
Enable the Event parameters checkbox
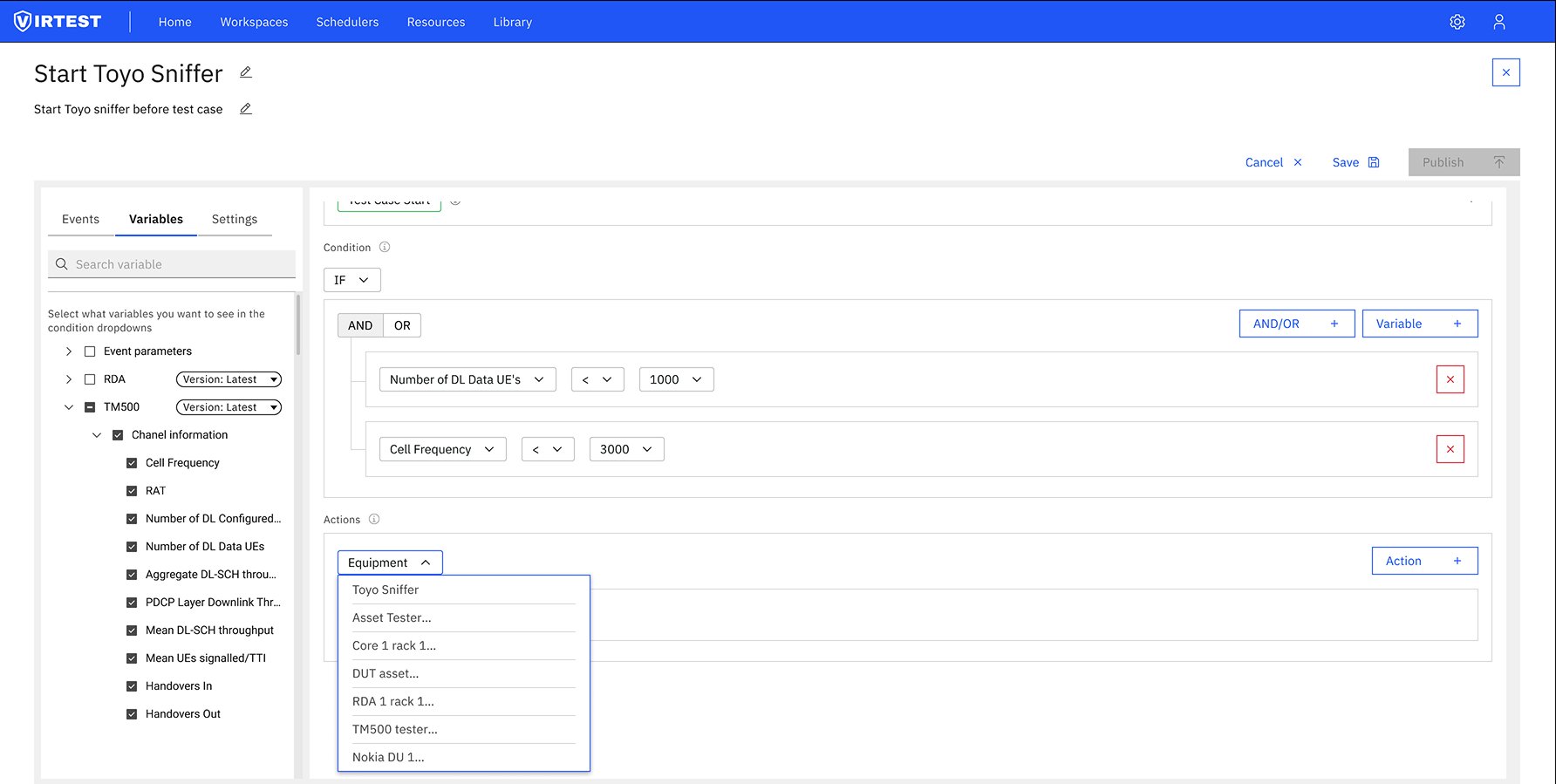coord(90,351)
